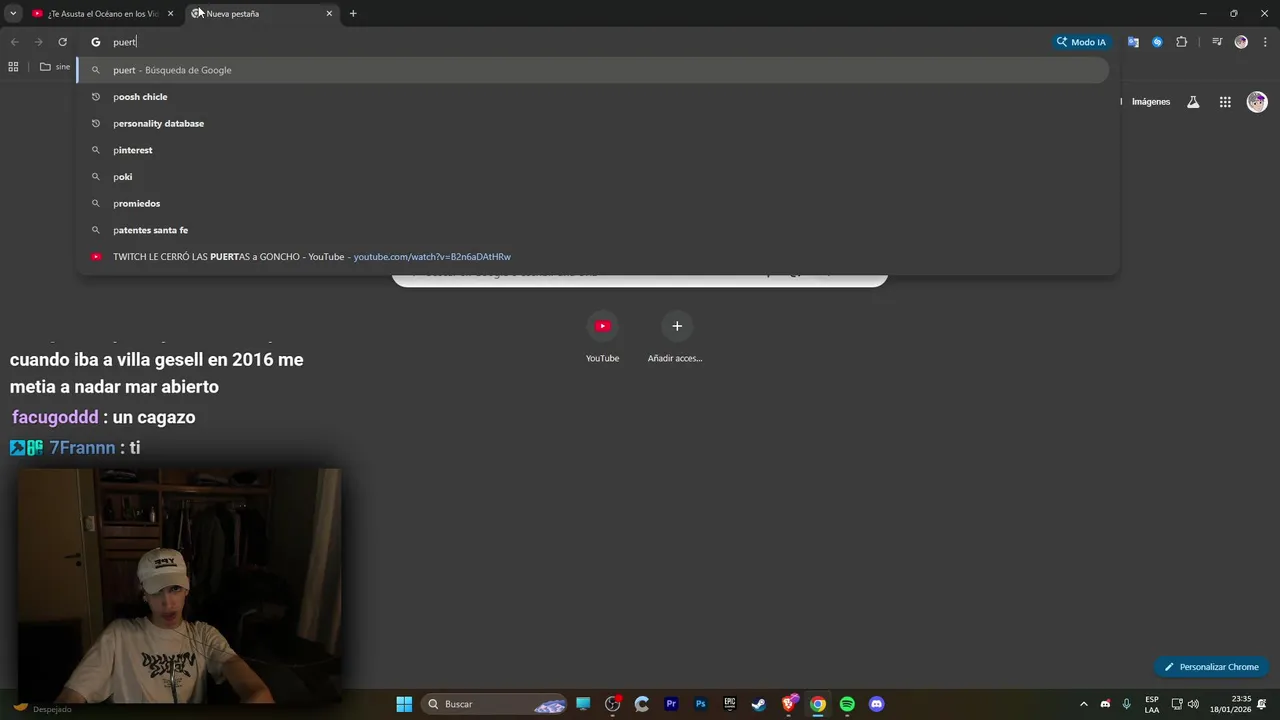Go forward with the forward arrow
This screenshot has width=1280, height=720.
[38, 42]
